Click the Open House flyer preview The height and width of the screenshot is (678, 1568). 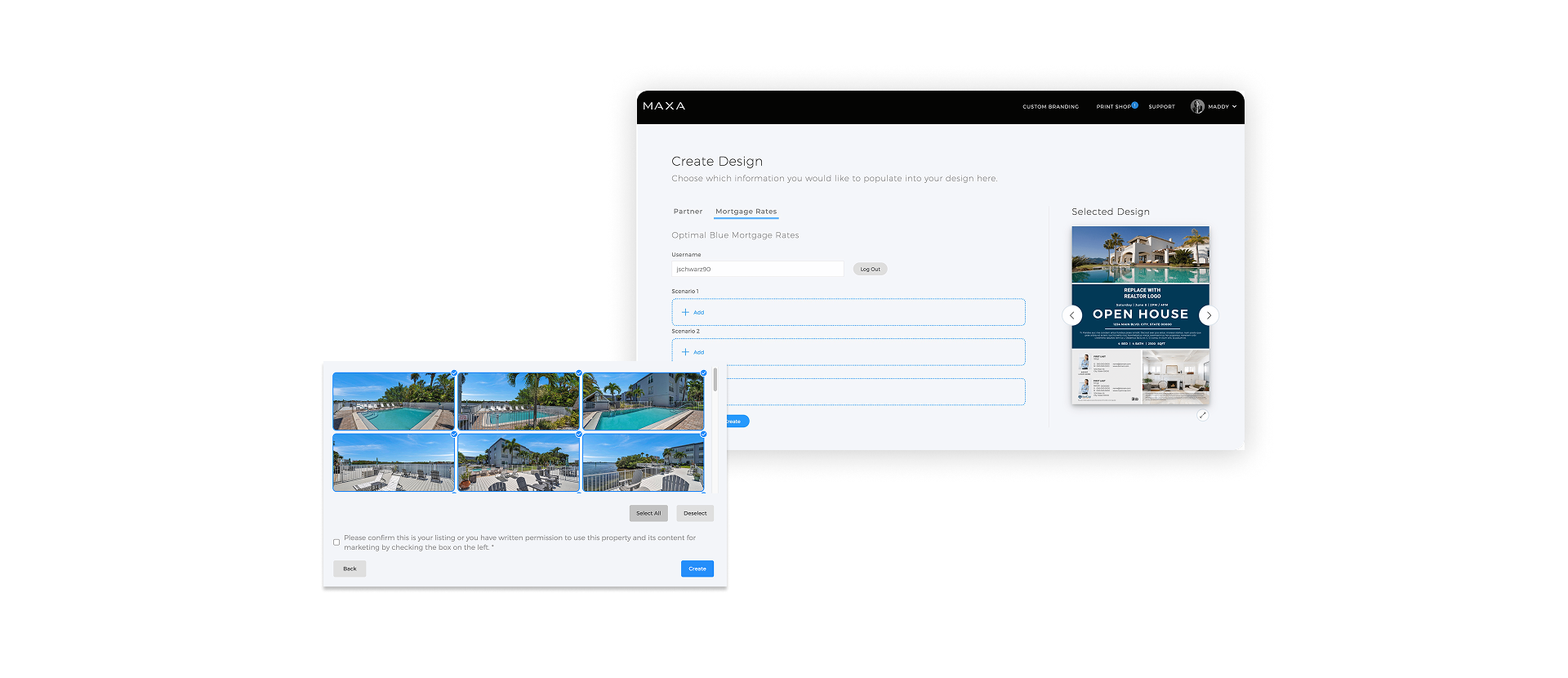[1140, 315]
